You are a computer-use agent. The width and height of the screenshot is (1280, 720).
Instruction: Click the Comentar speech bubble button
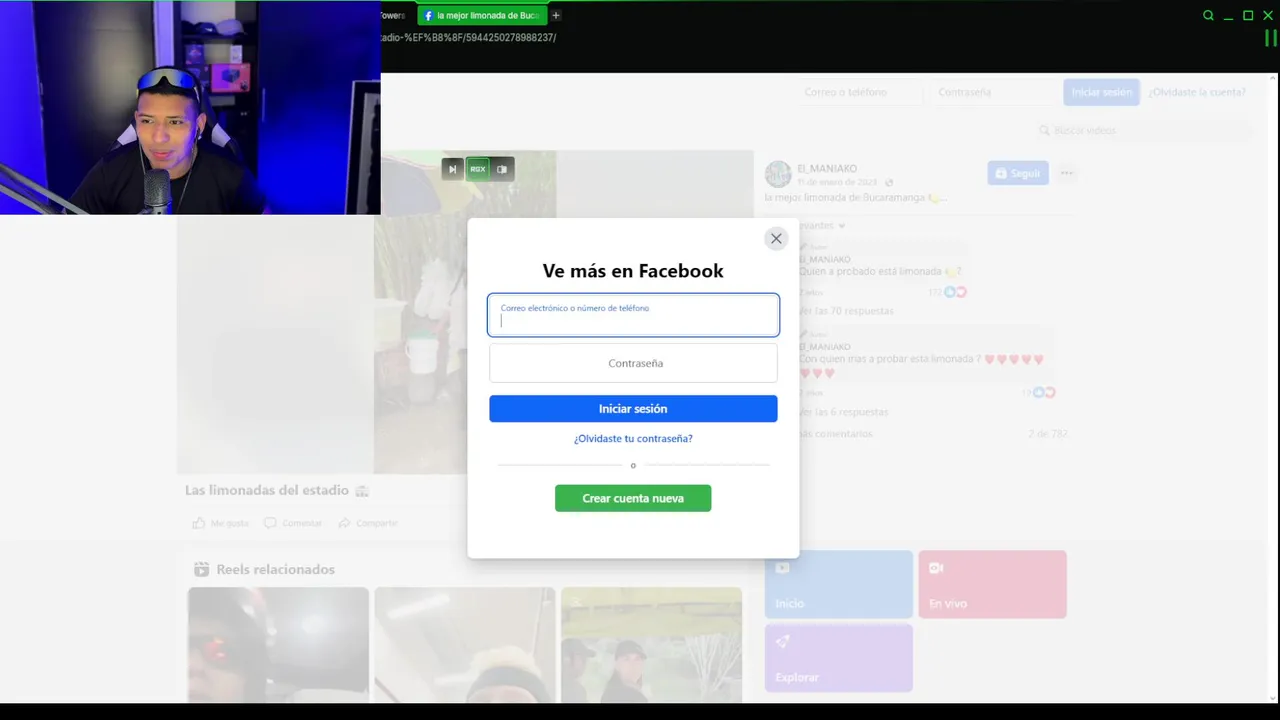point(293,523)
